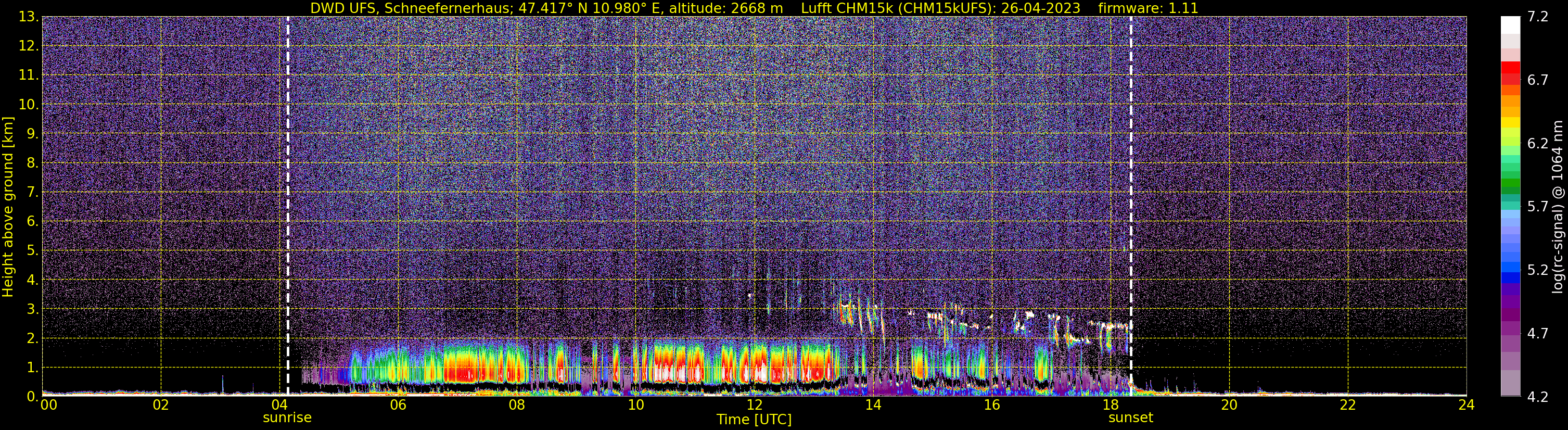
Task: Click the 'Time [UTC]' axis label
Action: tap(754, 420)
